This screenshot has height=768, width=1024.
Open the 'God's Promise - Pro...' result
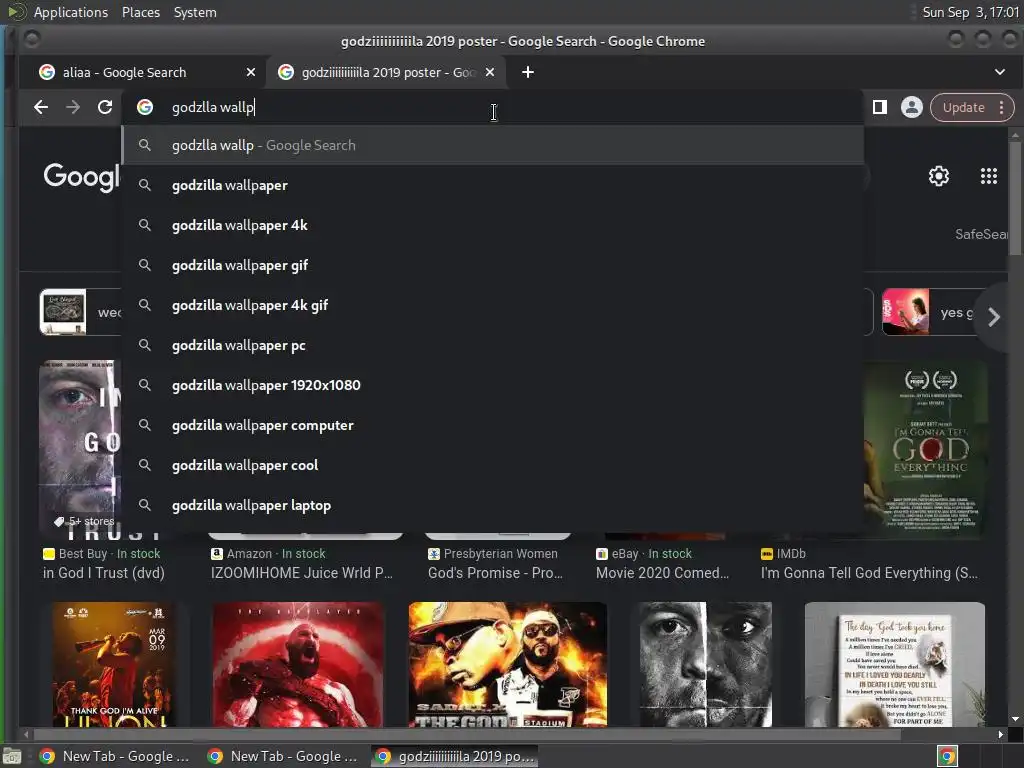click(x=495, y=573)
